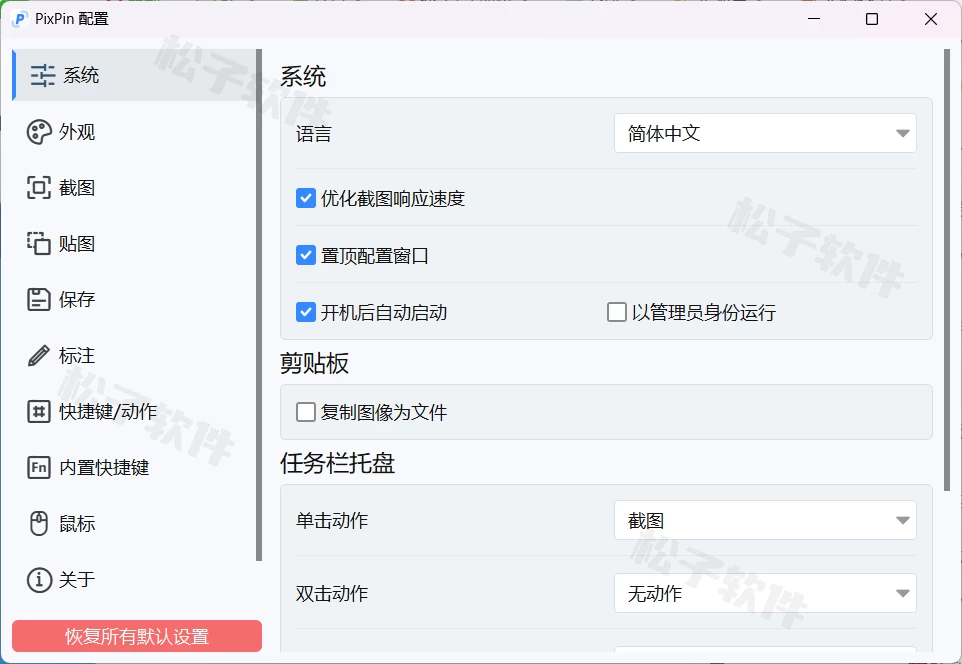Click the 内置快捷键 Fn icon
Image resolution: width=962 pixels, height=664 pixels.
click(x=39, y=468)
